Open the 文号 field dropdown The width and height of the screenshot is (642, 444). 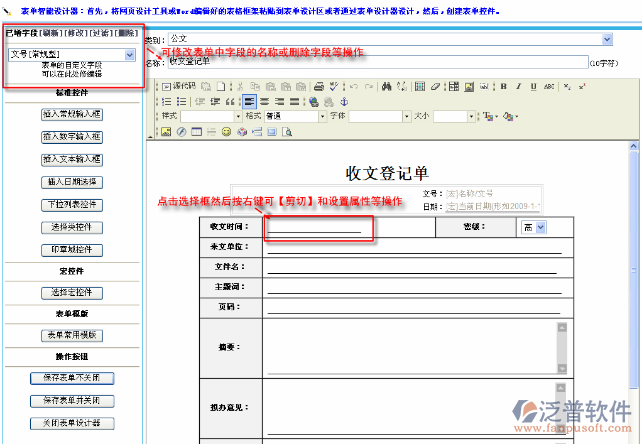(x=130, y=55)
